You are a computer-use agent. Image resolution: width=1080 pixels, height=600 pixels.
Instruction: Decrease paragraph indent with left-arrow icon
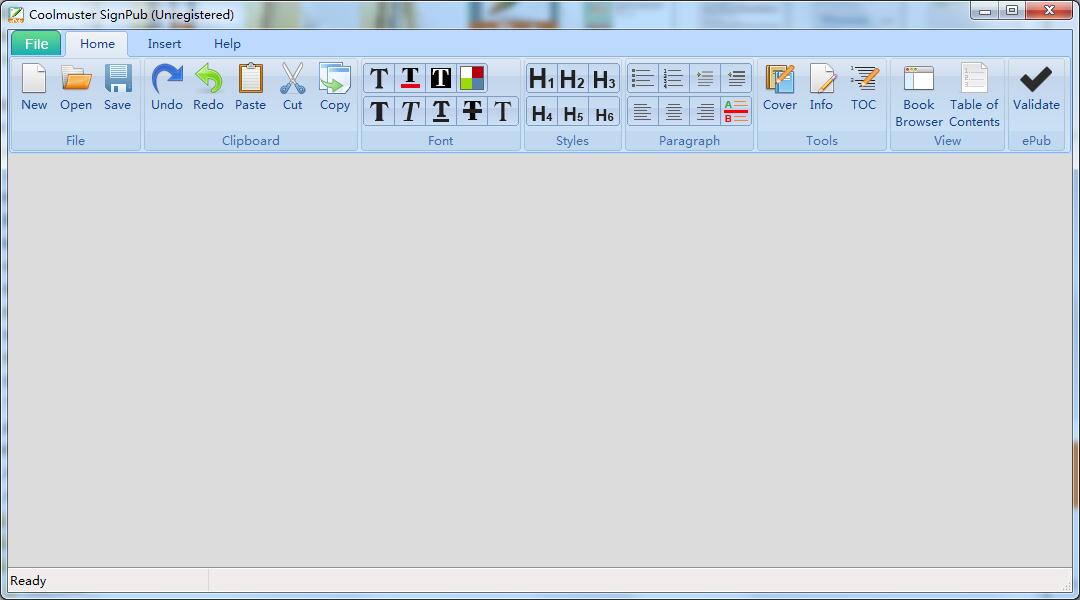736,78
